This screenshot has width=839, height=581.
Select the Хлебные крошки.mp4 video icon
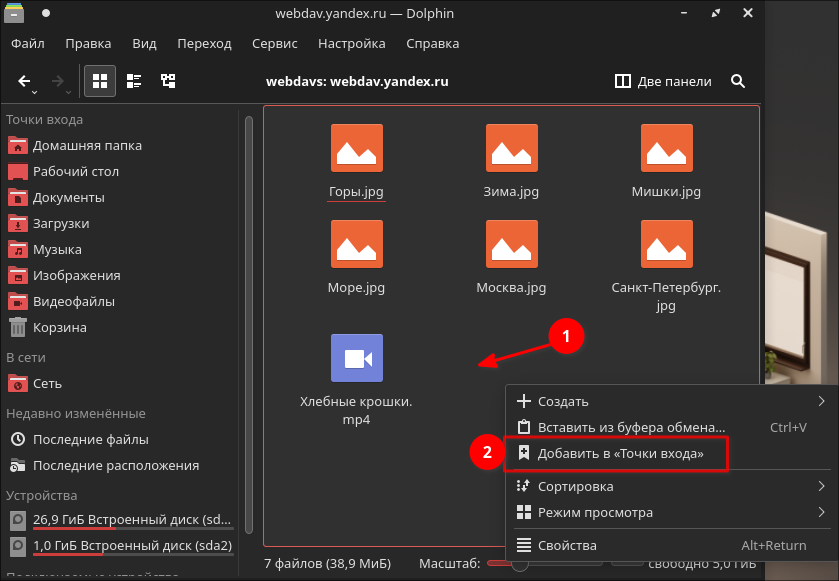click(x=357, y=359)
